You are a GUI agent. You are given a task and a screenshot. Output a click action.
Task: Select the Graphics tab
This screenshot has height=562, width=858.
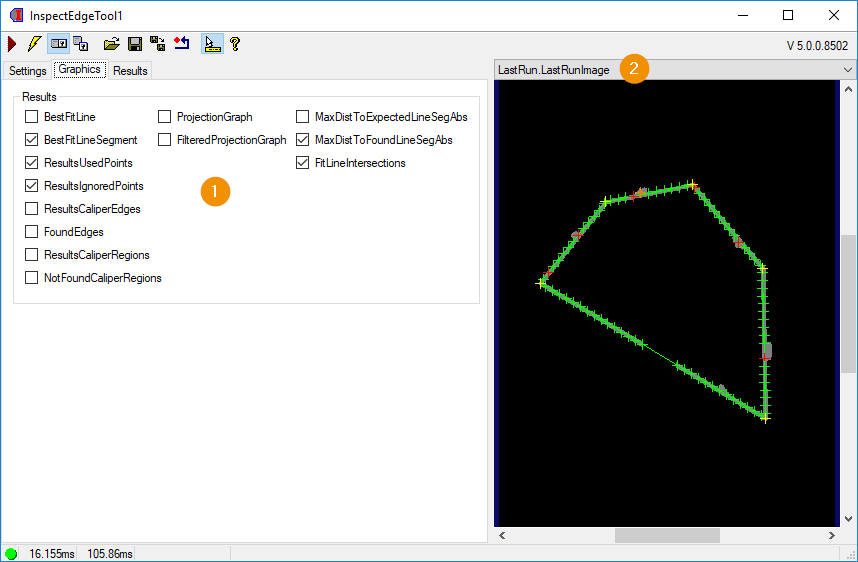pyautogui.click(x=80, y=69)
